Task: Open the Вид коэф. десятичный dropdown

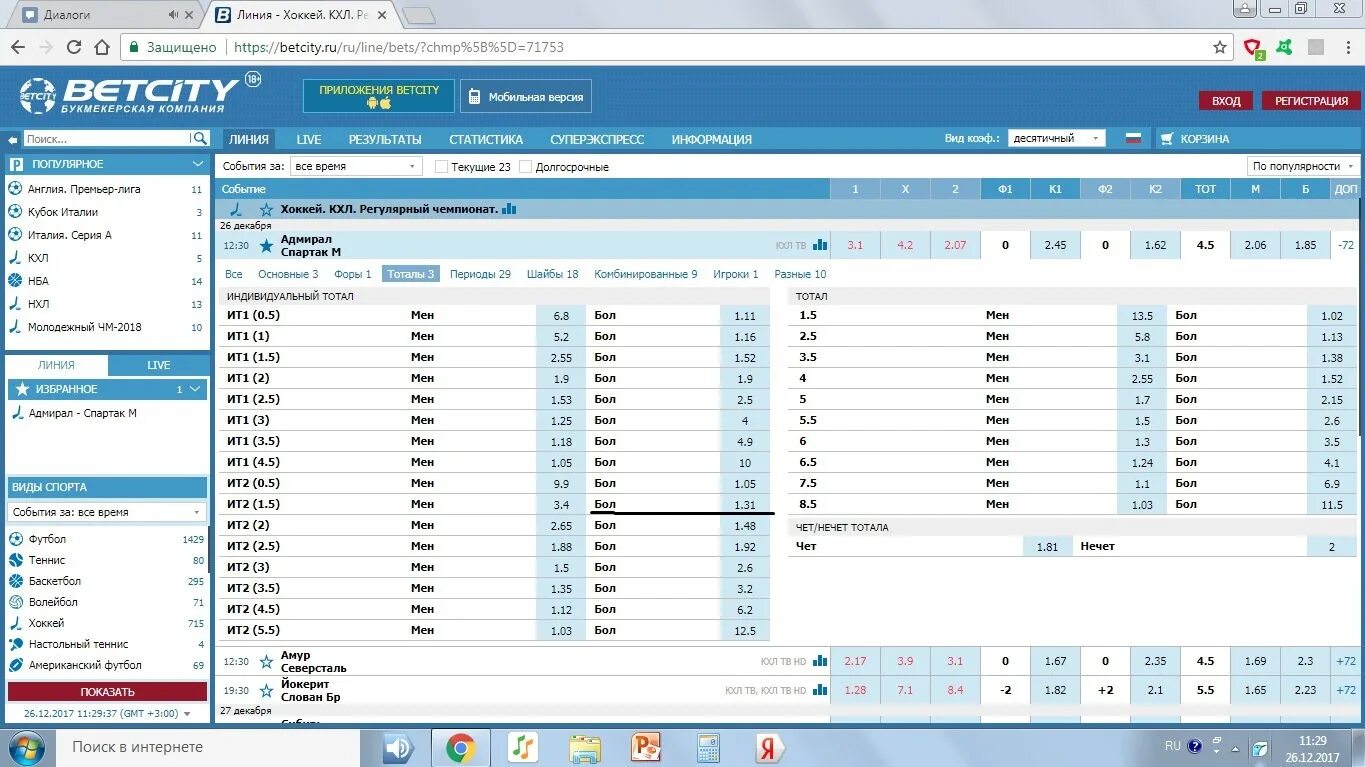Action: [1056, 139]
